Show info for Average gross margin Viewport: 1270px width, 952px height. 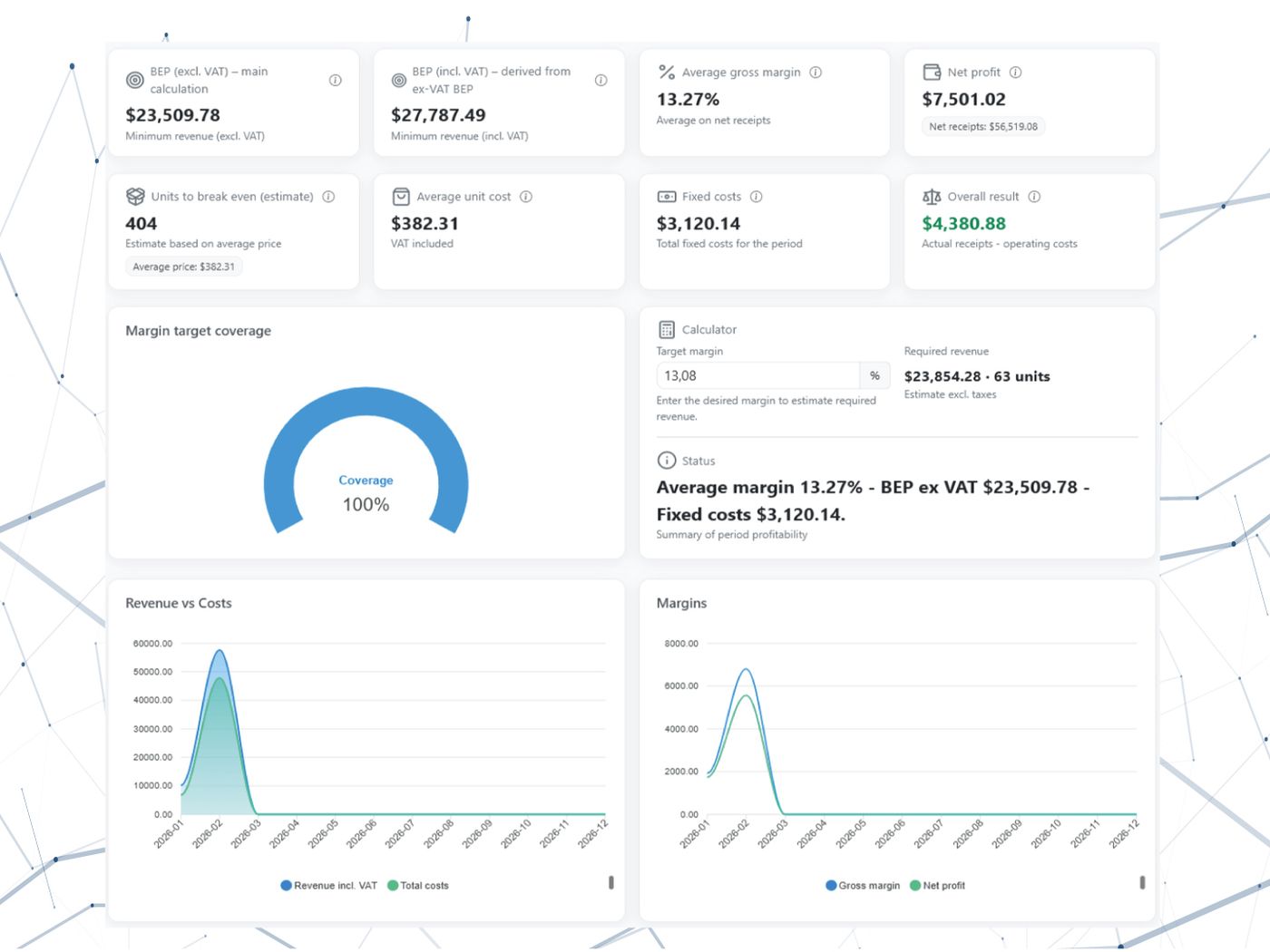coord(816,73)
